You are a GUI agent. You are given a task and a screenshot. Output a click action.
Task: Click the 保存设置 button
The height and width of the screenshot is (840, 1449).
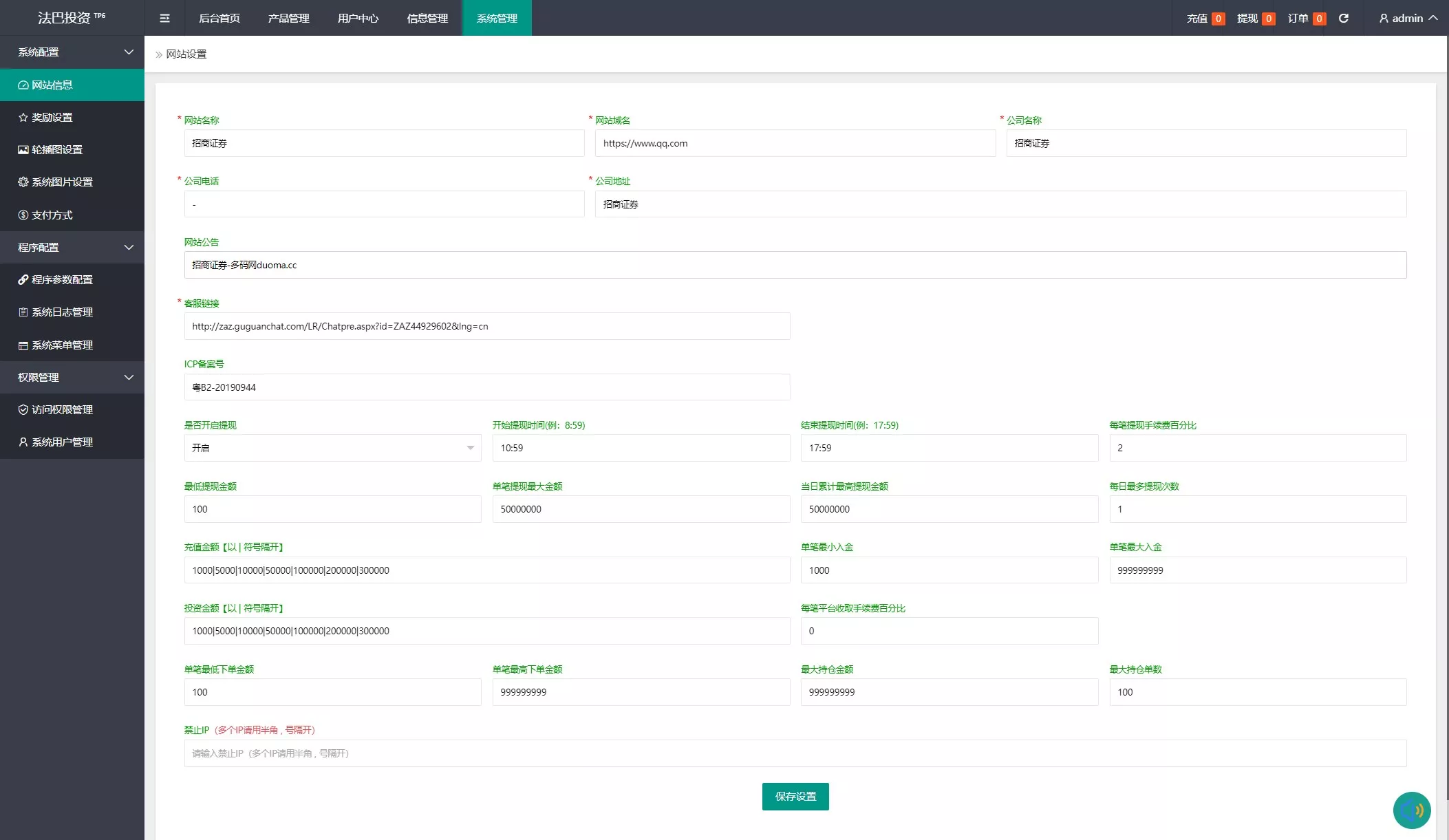pyautogui.click(x=795, y=797)
